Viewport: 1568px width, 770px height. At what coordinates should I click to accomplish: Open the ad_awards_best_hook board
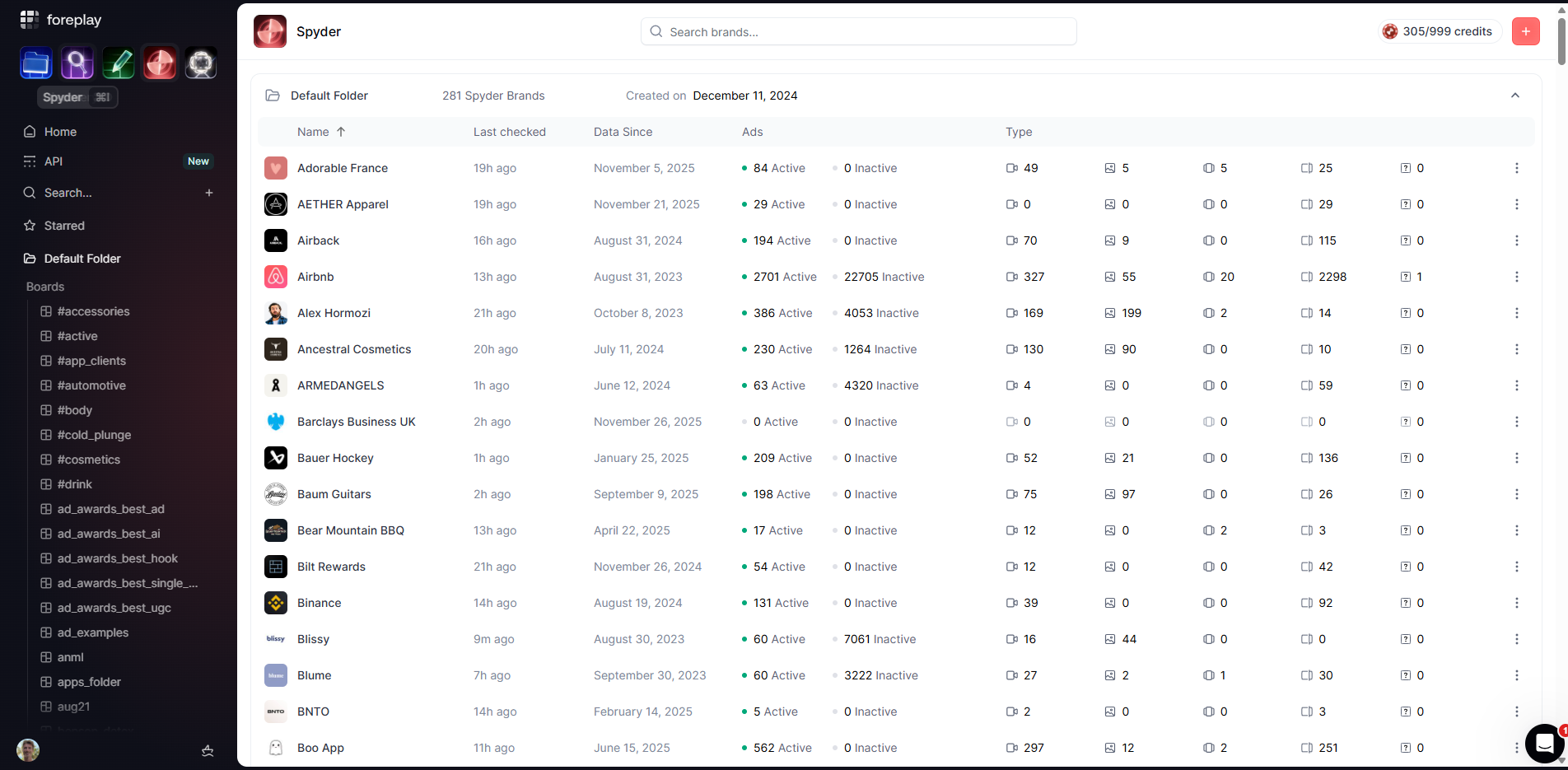point(119,558)
